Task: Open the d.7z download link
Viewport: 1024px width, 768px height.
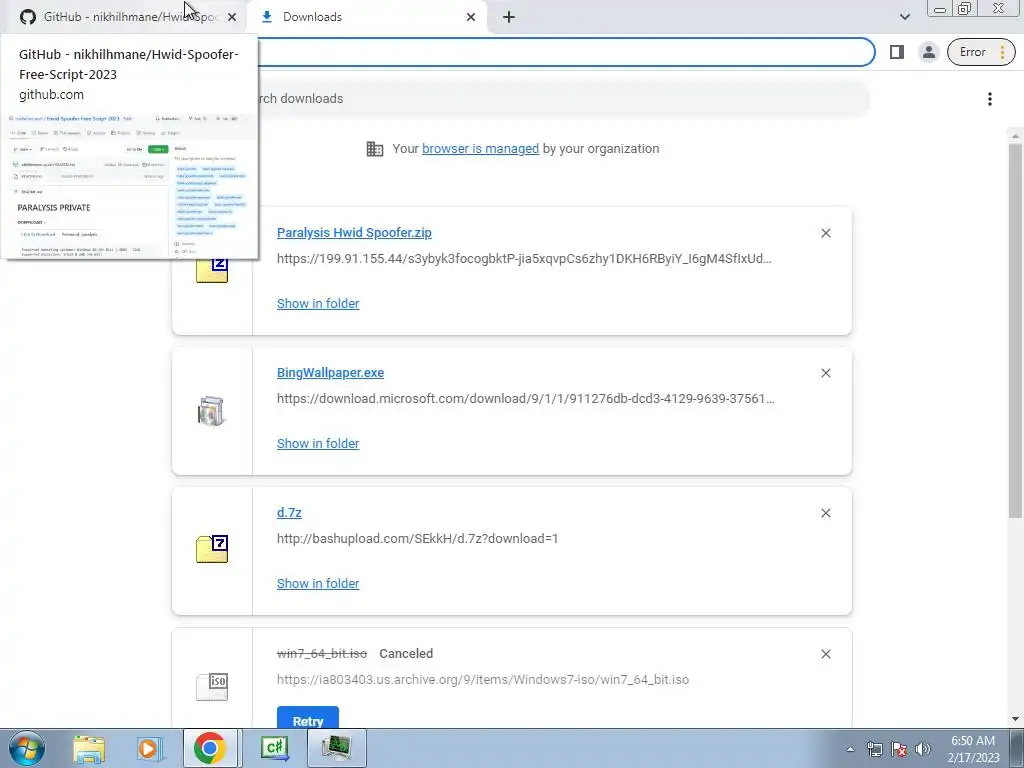Action: (x=289, y=513)
